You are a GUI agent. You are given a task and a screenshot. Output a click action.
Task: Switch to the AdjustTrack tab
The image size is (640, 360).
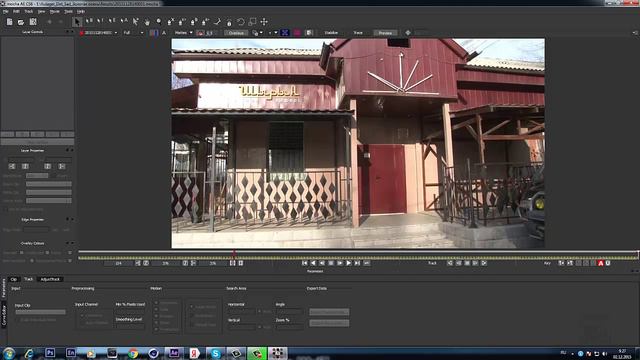pos(50,279)
